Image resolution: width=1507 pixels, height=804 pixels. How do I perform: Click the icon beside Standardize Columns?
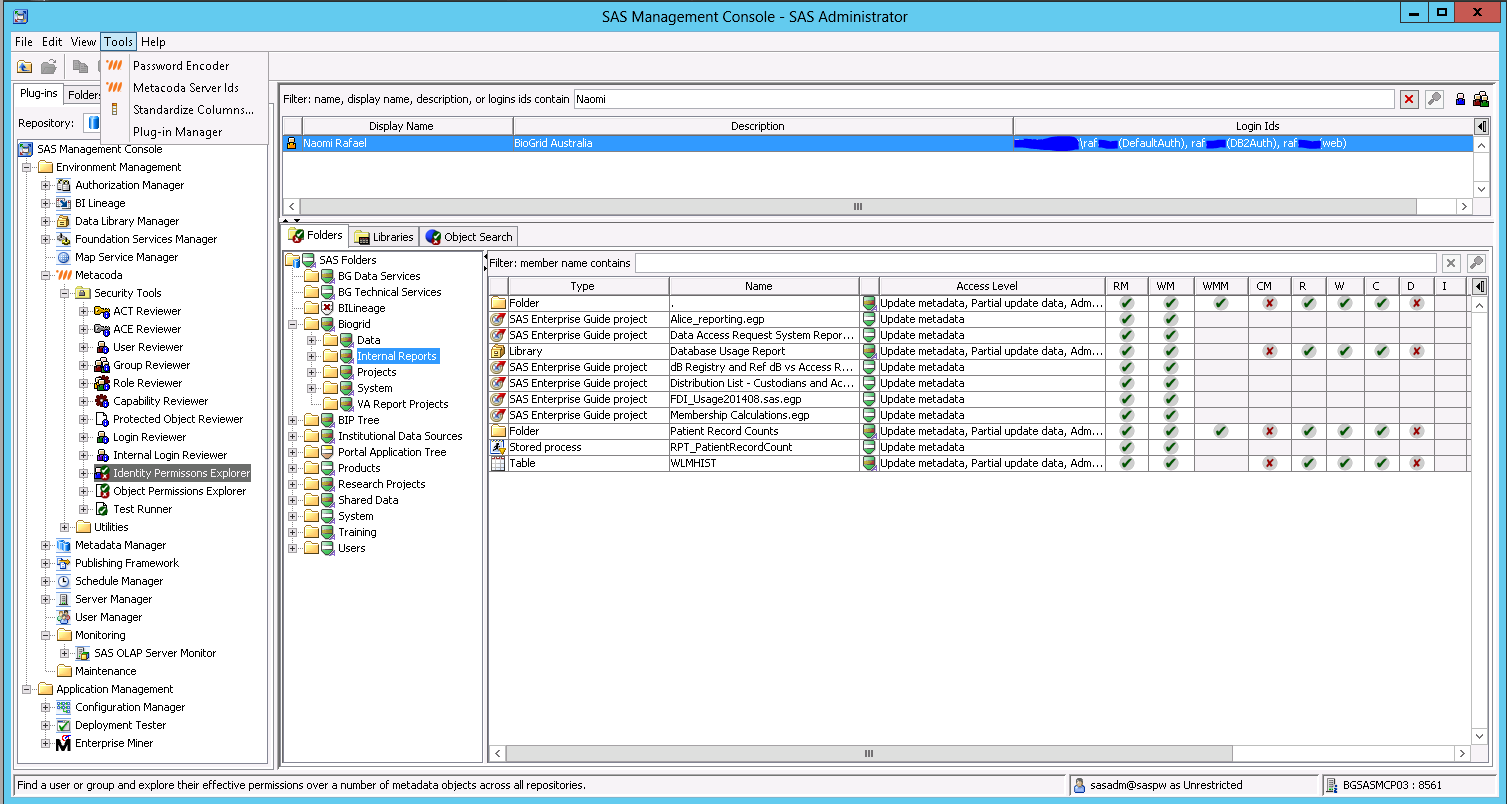(115, 110)
